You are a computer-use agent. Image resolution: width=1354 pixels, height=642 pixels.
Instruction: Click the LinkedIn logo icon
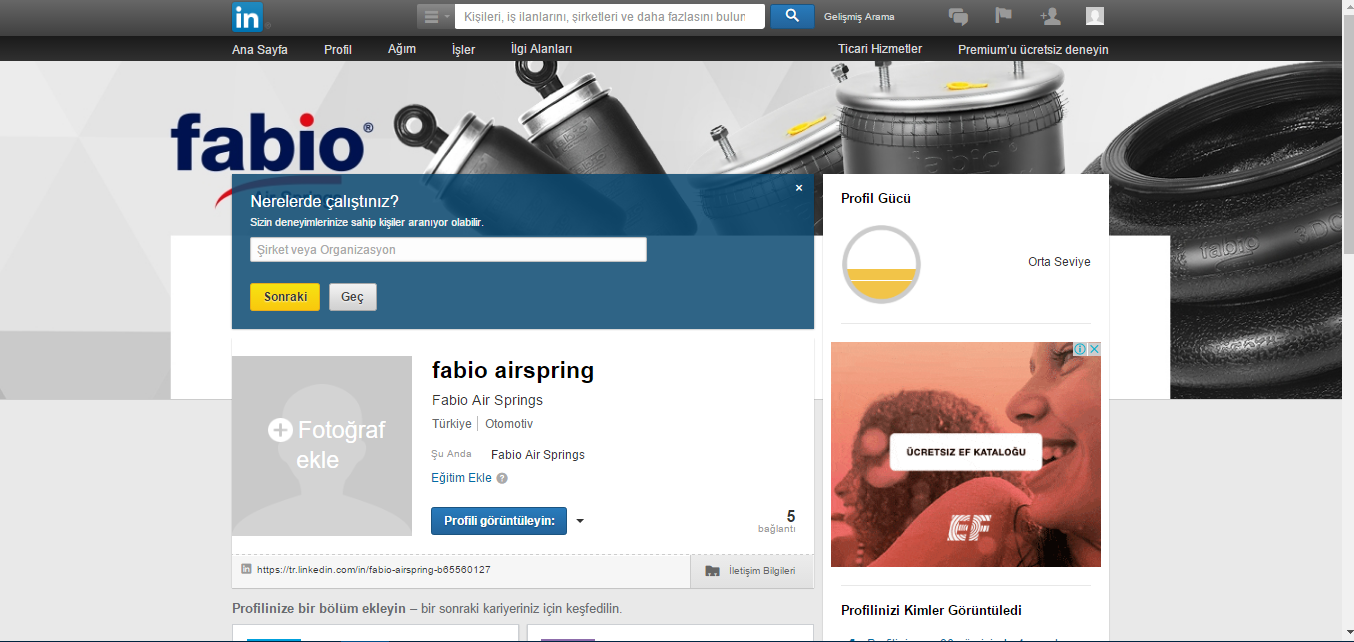click(x=247, y=17)
